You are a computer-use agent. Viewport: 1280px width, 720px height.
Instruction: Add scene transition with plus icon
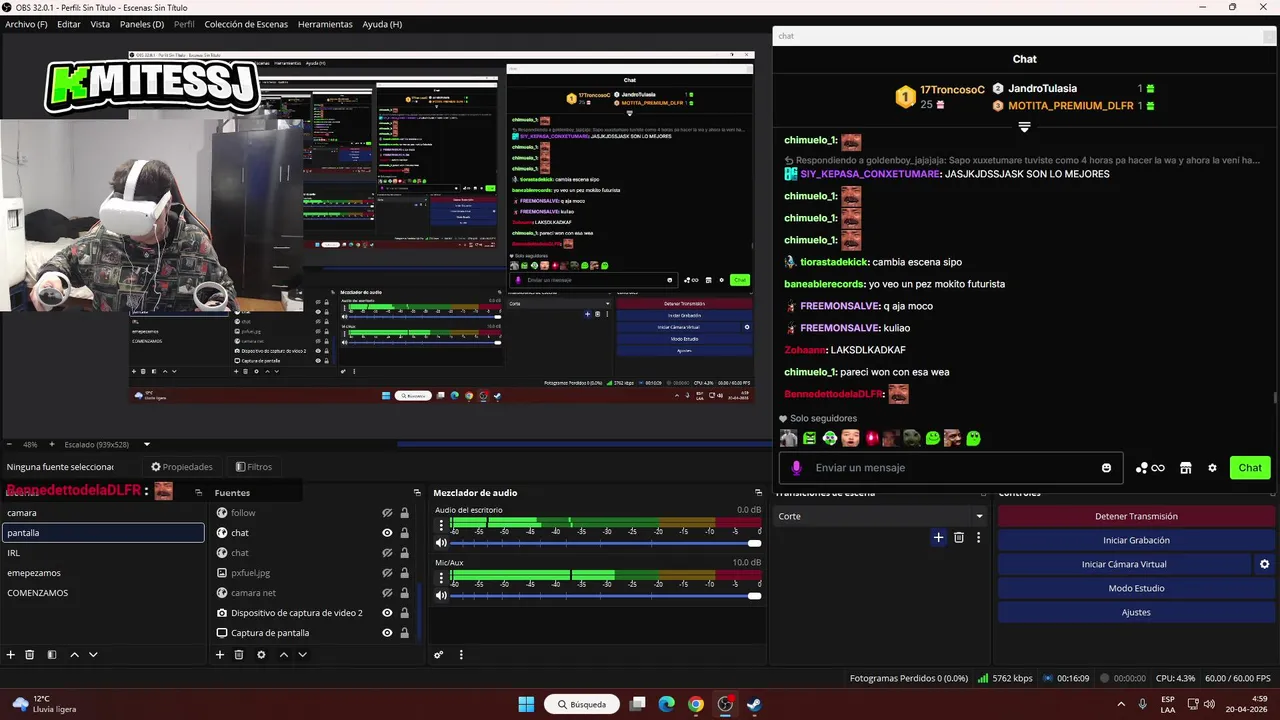pos(938,538)
